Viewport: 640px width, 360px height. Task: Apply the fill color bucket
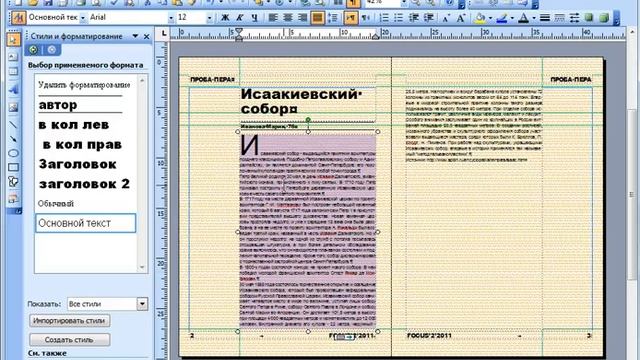pos(480,18)
